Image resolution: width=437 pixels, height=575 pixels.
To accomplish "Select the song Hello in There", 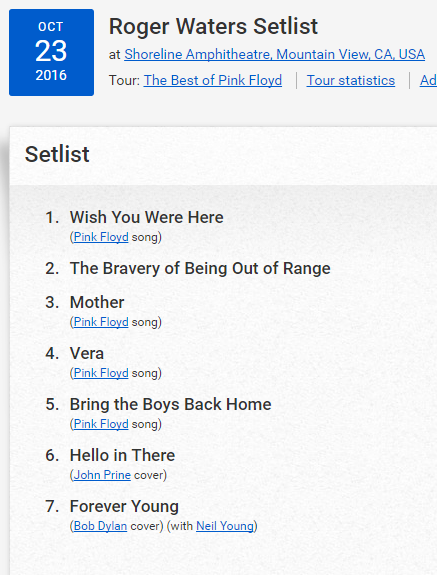I will (122, 455).
